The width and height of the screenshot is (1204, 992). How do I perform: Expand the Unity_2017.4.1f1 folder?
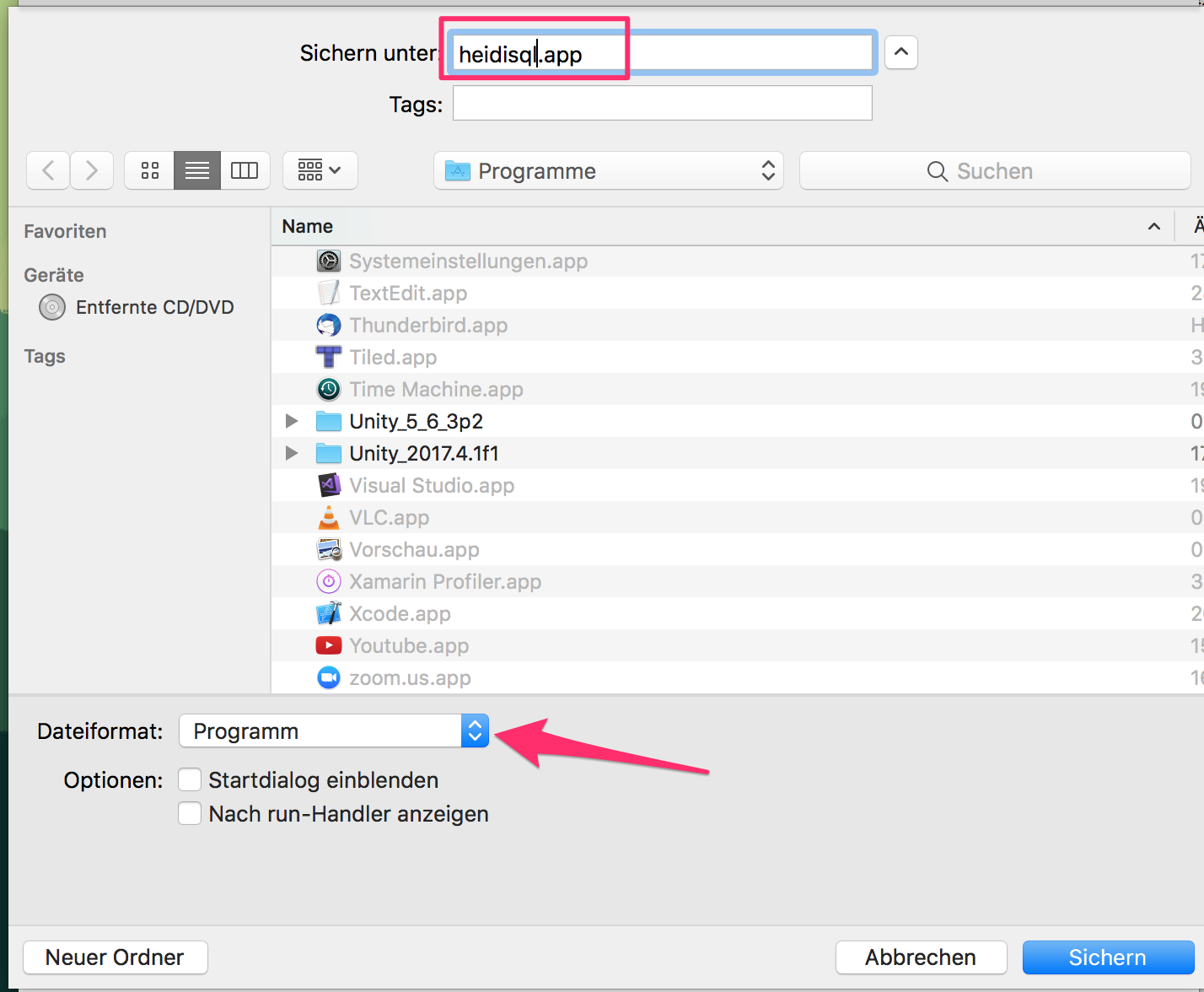pyautogui.click(x=291, y=453)
